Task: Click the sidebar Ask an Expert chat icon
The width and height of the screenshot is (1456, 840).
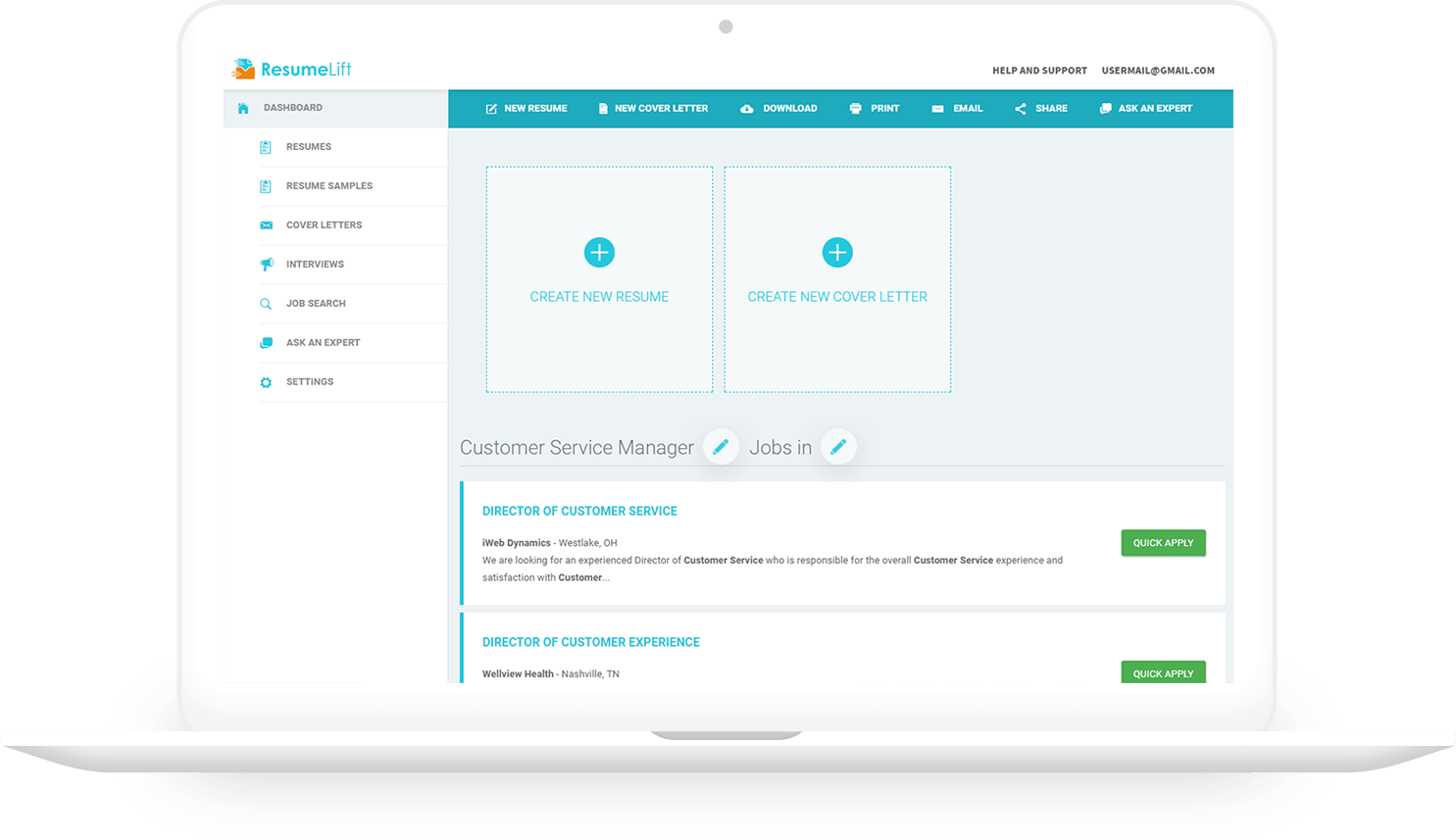Action: [266, 343]
